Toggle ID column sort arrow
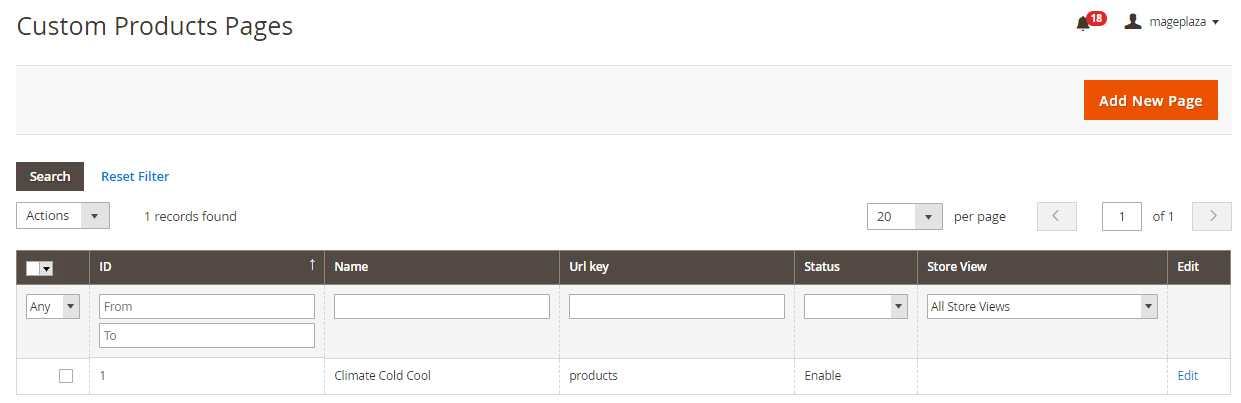Screen dimensions: 1241x403 (312, 265)
